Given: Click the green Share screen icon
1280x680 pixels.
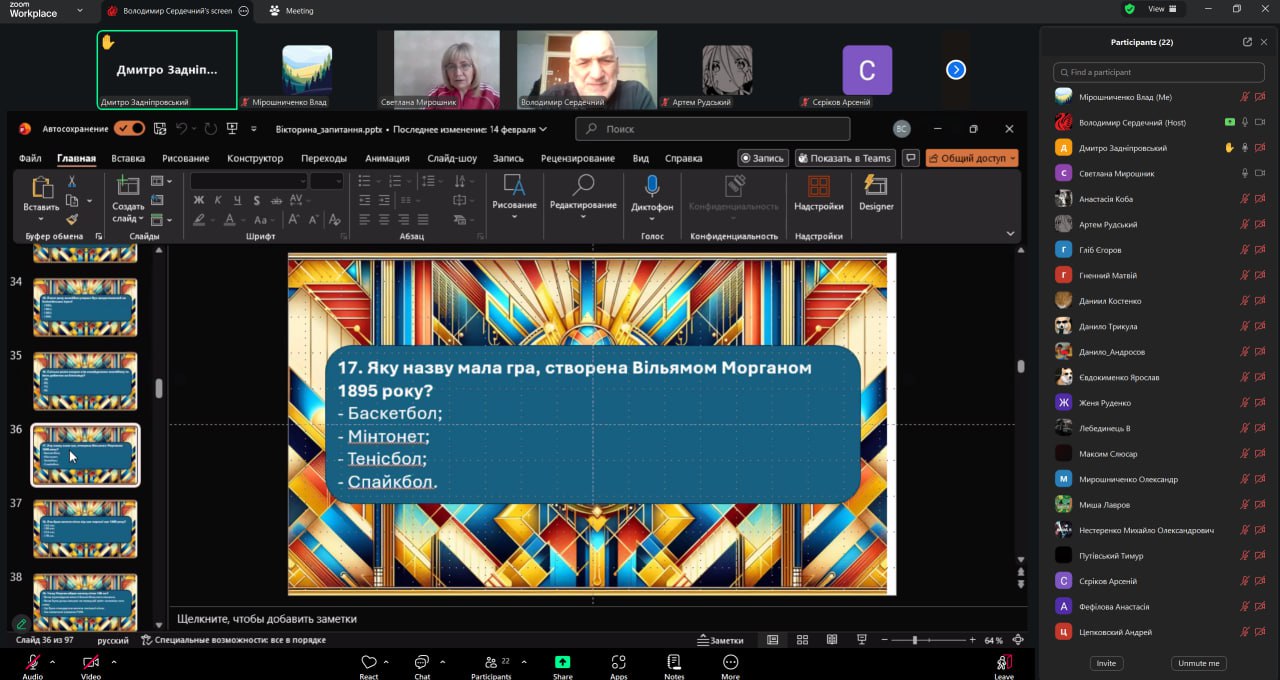Looking at the screenshot, I should click(563, 662).
